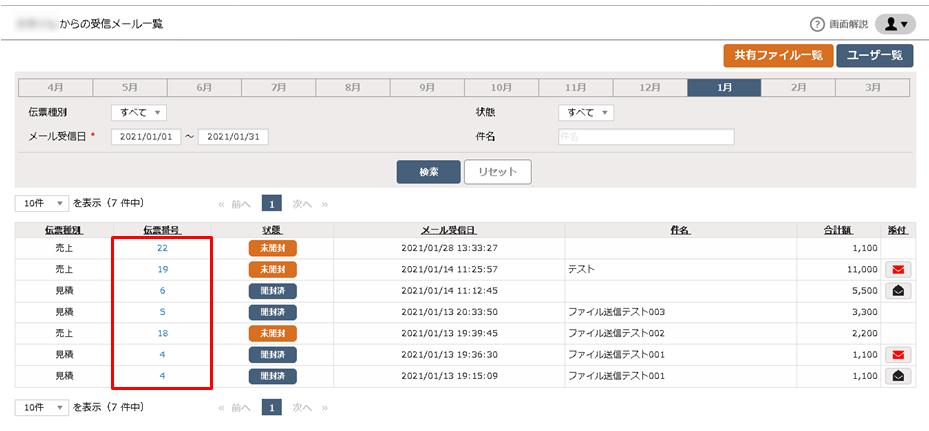Image resolution: width=929 pixels, height=431 pixels.
Task: Go to last page double arrow at top
Action: (x=325, y=204)
